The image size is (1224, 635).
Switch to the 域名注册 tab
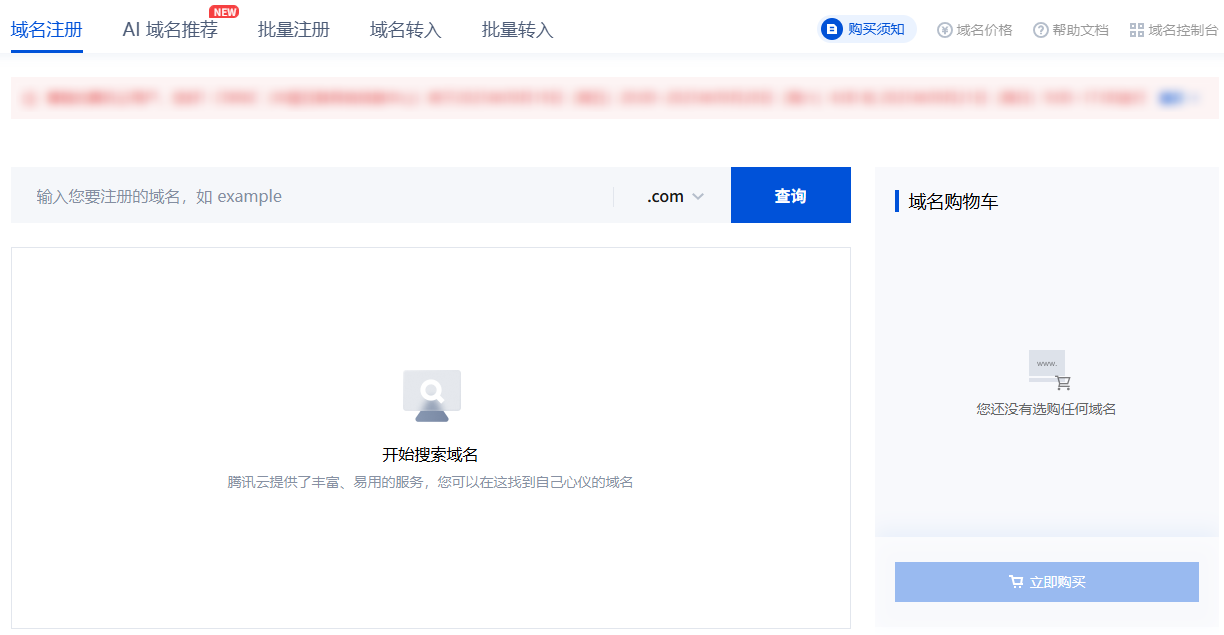pyautogui.click(x=47, y=30)
